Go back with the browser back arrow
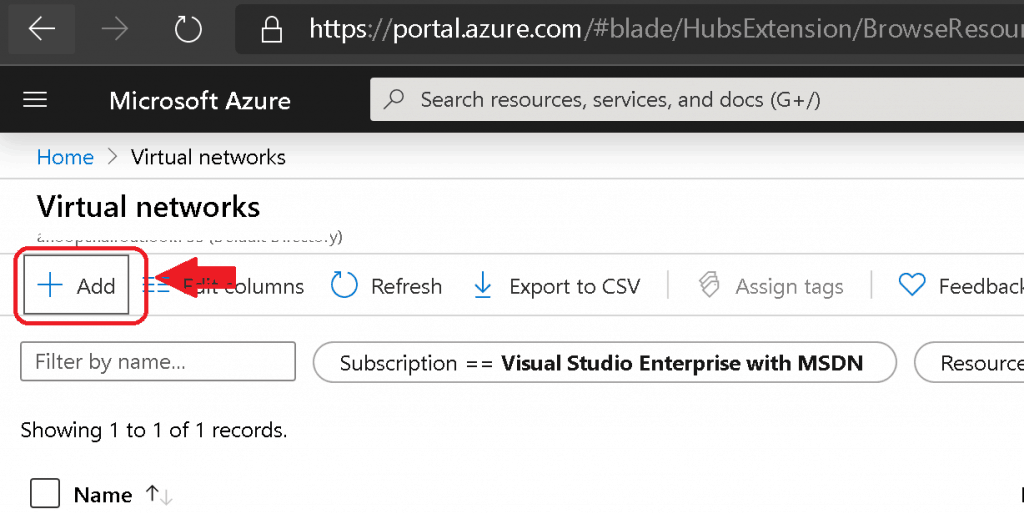Viewport: 1024px width, 514px height. point(42,29)
